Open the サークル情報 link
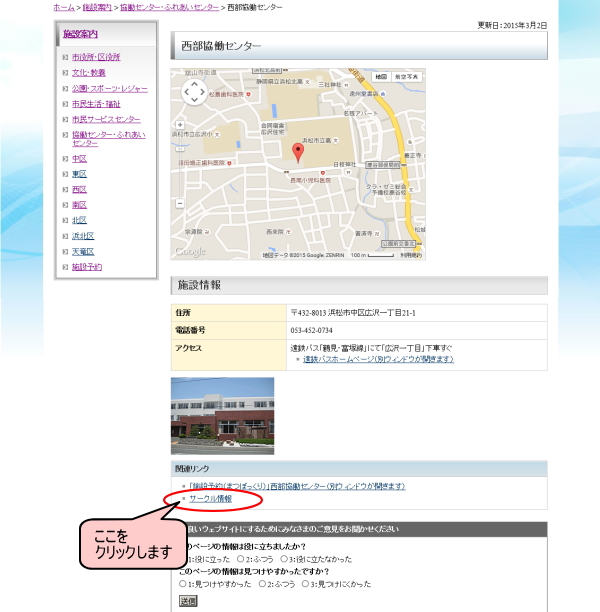The height and width of the screenshot is (612, 600). [210, 498]
